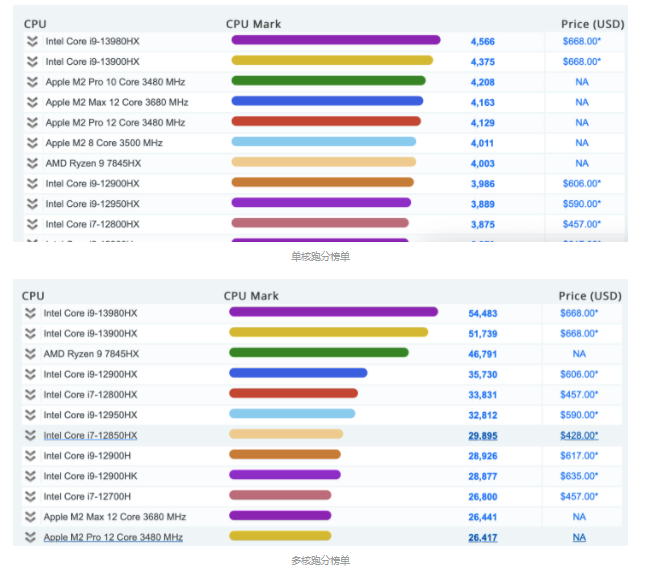Open the $668.00 price beside score 51,739

pos(579,334)
